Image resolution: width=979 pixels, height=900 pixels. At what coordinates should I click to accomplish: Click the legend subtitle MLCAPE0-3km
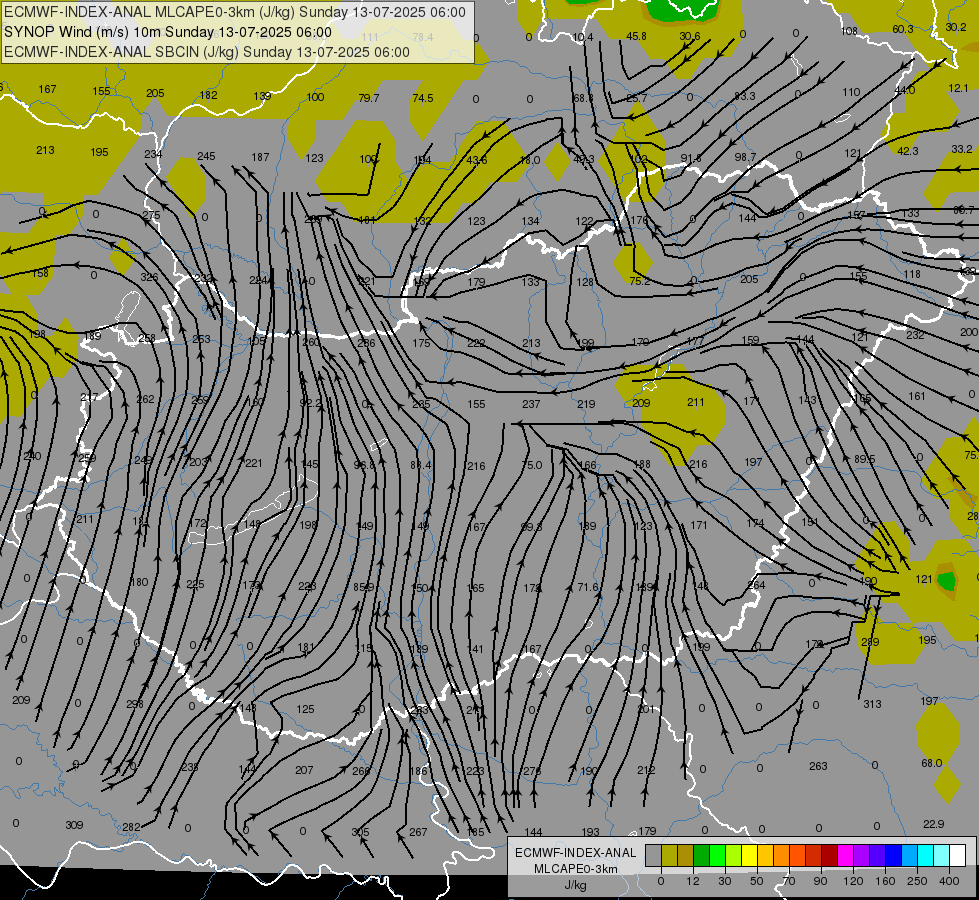coord(576,869)
